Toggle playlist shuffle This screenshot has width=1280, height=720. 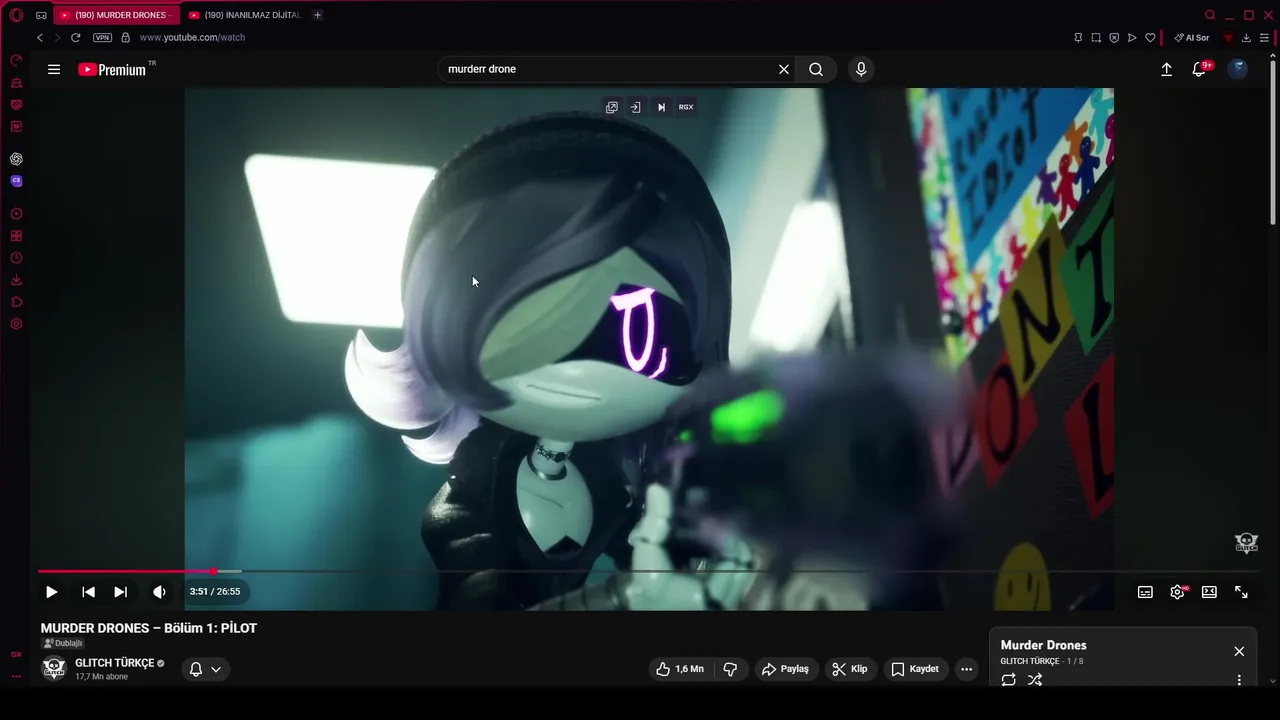click(1035, 680)
